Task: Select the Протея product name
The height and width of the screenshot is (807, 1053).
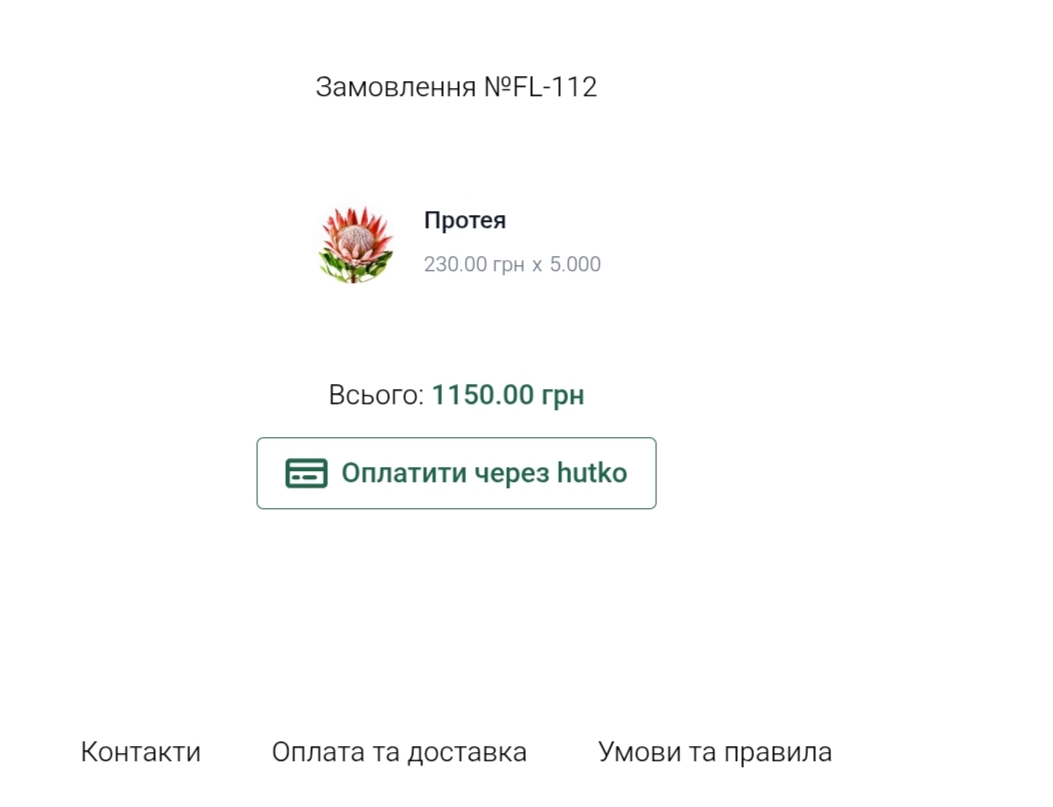Action: 465,220
